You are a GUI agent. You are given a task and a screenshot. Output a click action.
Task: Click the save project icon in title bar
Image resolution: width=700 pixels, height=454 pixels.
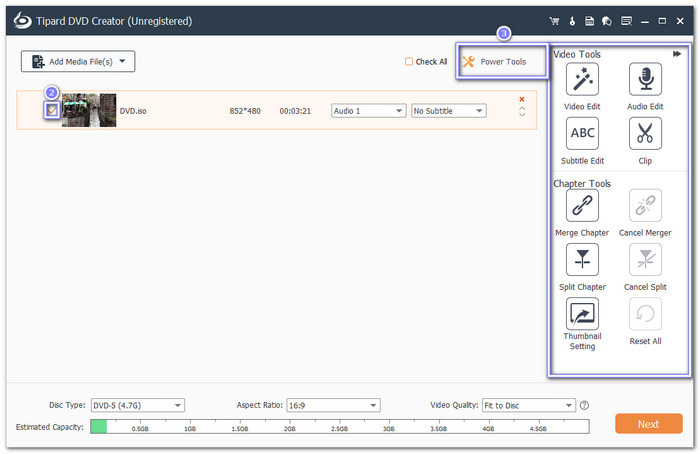pyautogui.click(x=589, y=21)
